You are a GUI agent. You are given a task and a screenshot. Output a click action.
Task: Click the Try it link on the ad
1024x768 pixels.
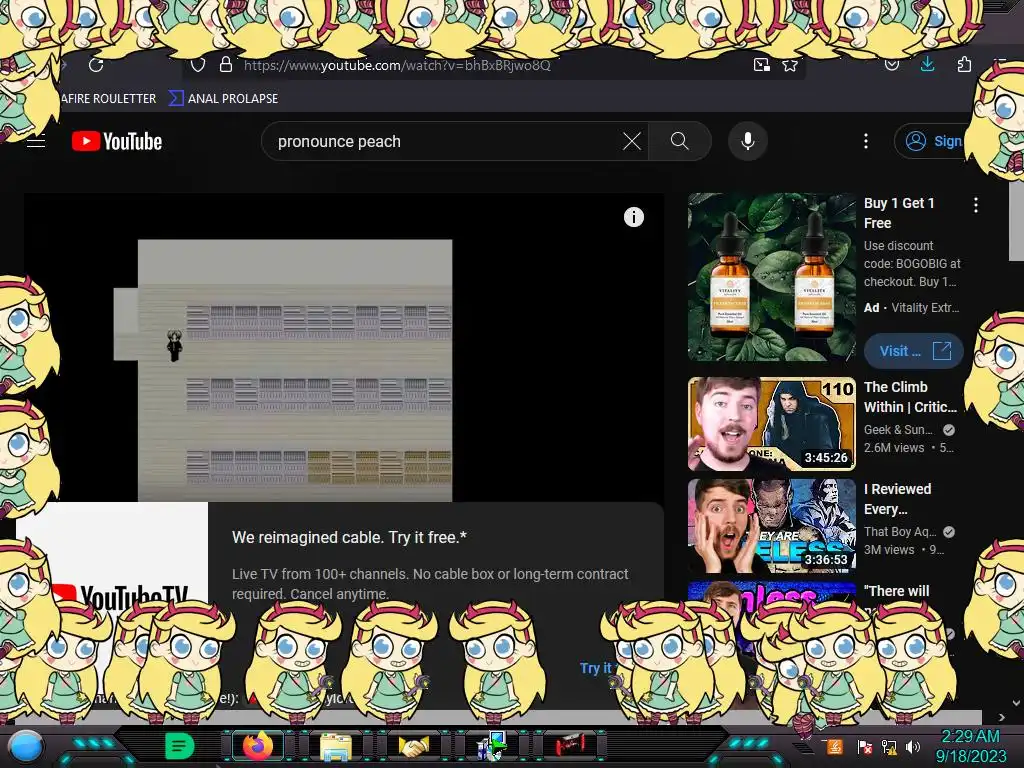[596, 668]
